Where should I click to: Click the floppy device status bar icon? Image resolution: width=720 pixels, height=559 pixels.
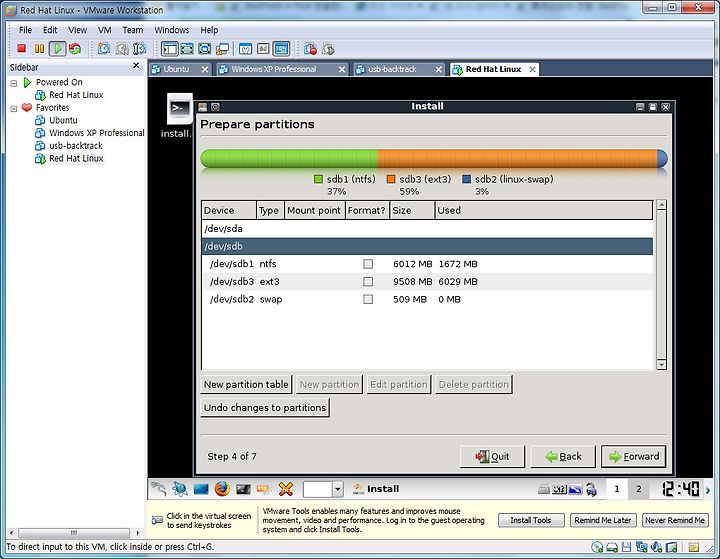[x=626, y=547]
